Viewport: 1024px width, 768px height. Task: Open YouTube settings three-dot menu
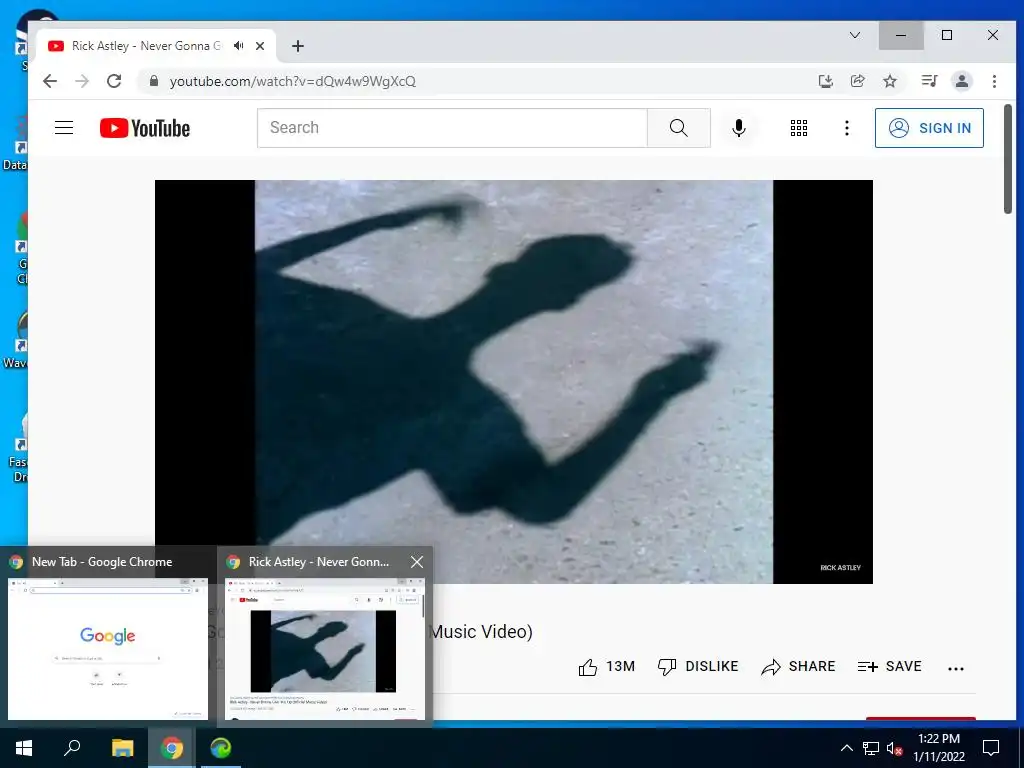846,128
